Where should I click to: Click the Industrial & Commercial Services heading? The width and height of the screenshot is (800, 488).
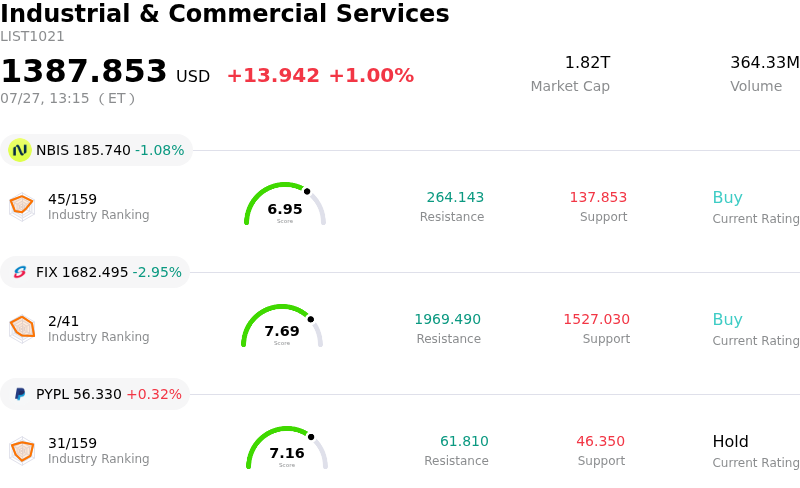[225, 13]
